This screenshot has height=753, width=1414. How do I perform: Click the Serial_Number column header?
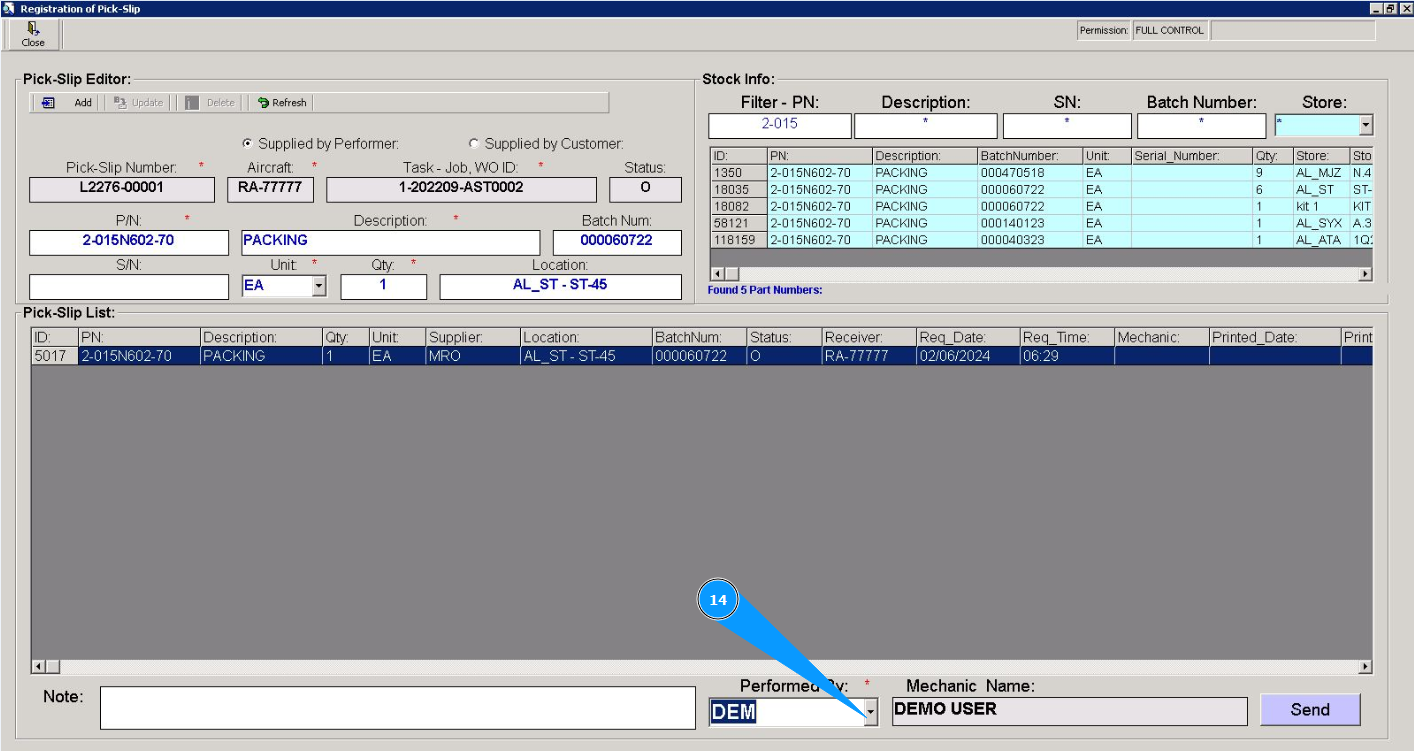point(1191,156)
